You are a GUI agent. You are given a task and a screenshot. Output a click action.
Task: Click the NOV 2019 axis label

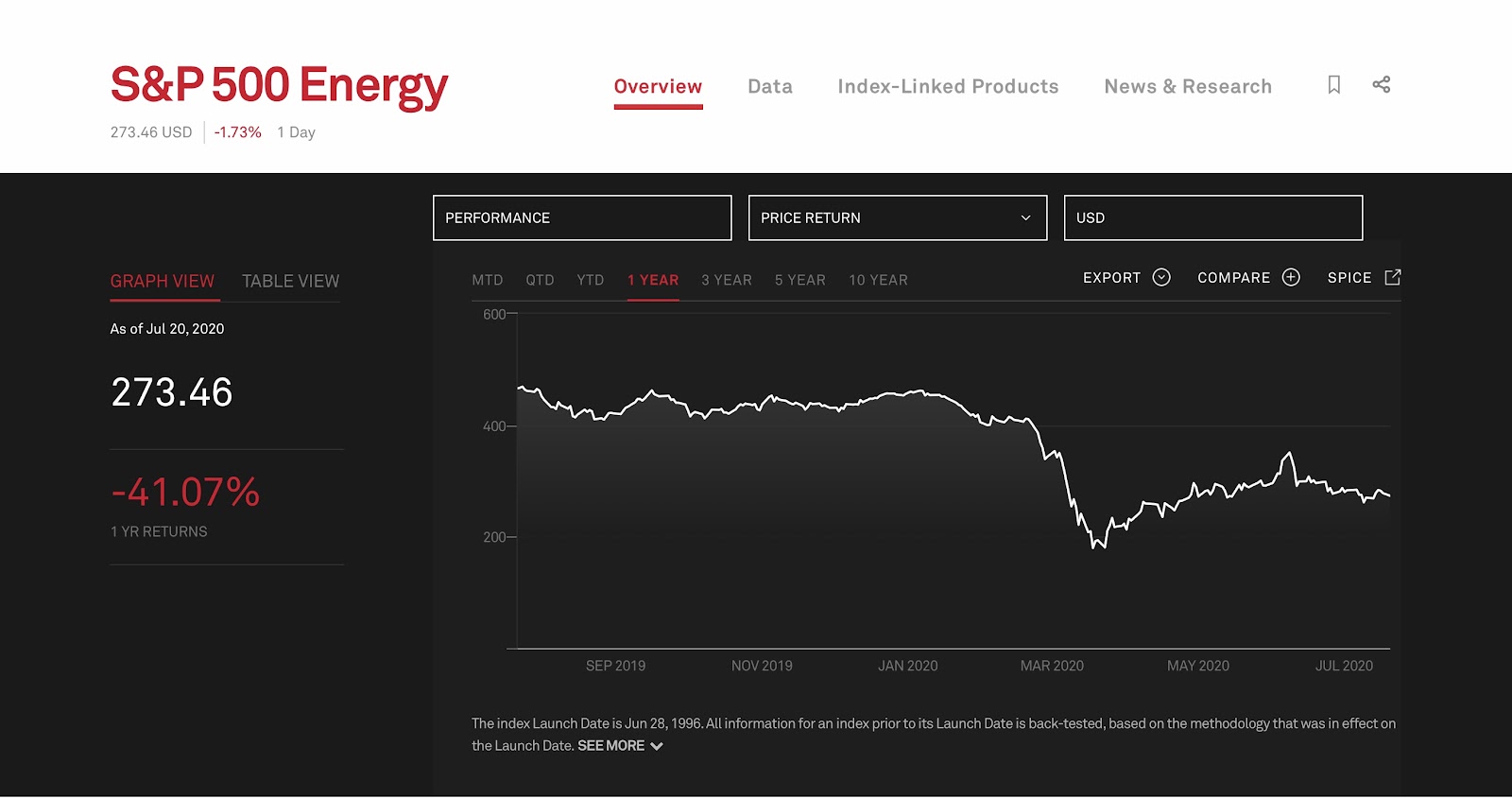click(762, 667)
